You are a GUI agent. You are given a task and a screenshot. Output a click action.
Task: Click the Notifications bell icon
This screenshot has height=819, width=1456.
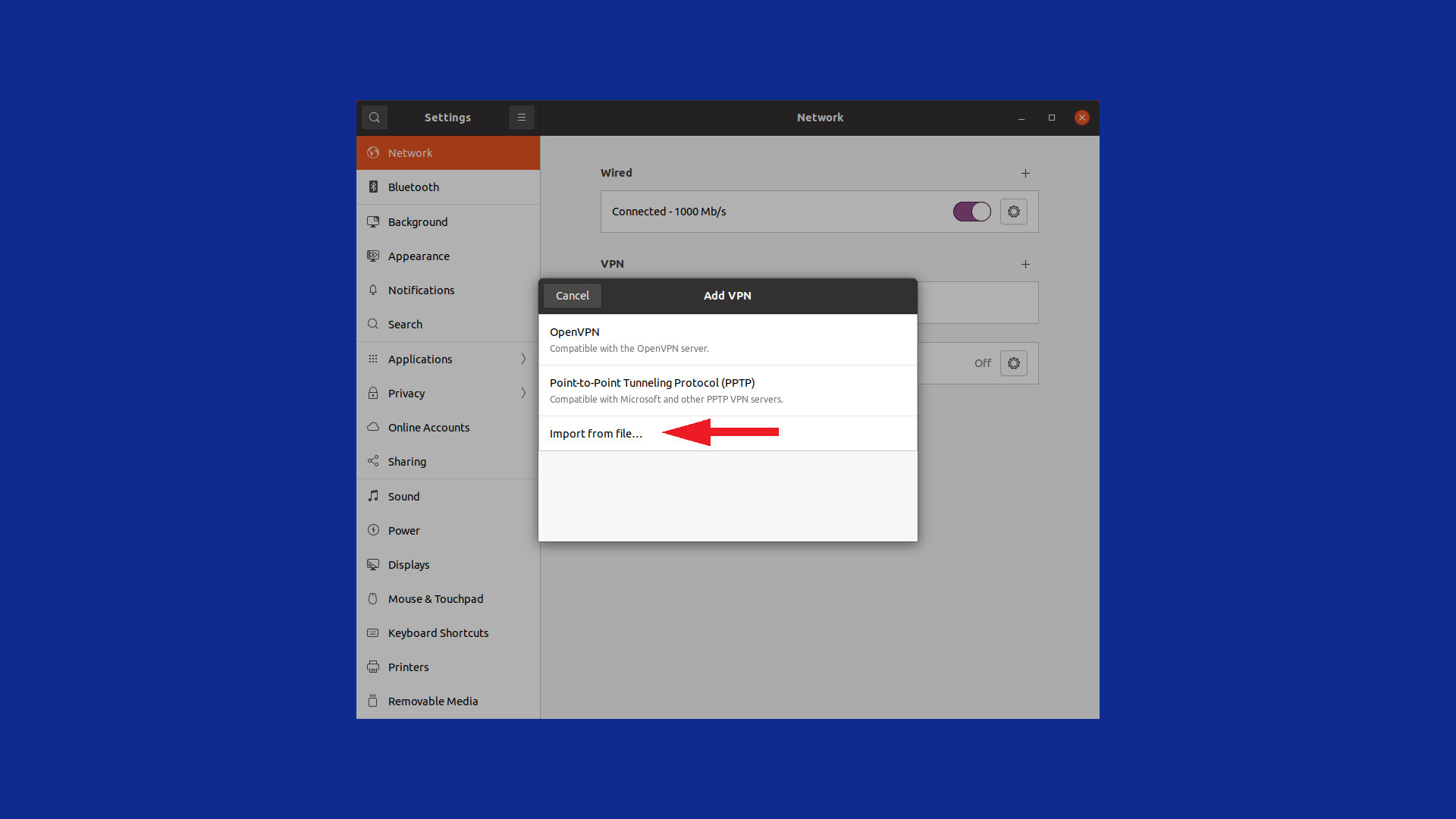pos(373,290)
